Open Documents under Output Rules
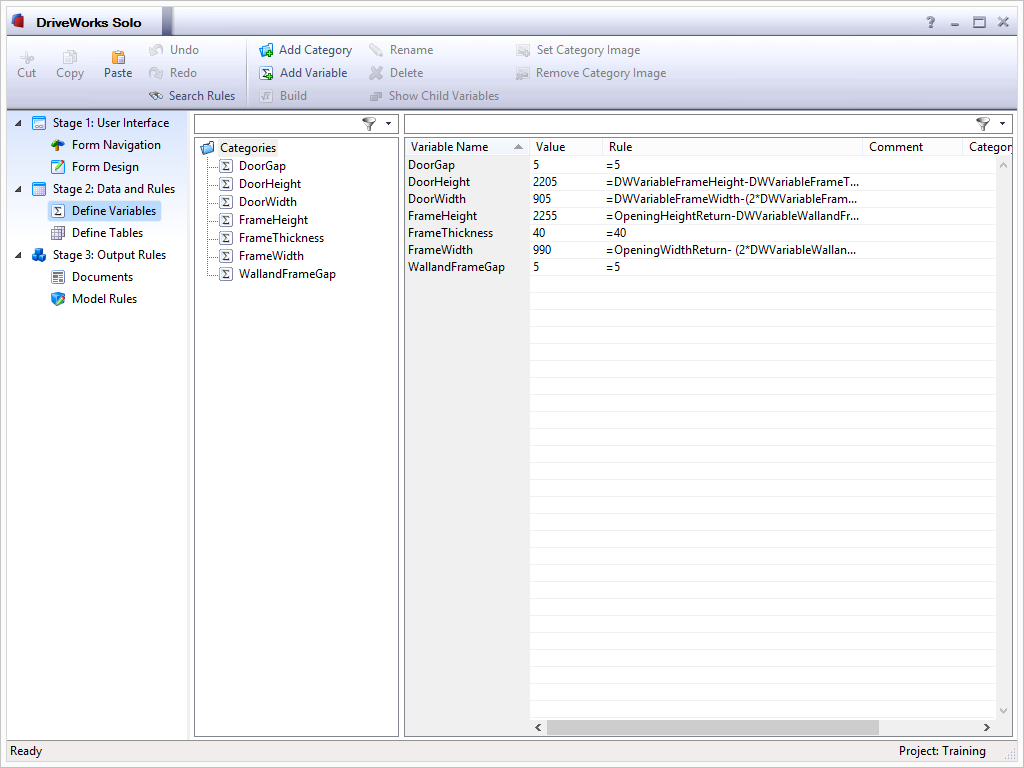The width and height of the screenshot is (1024, 768). [x=103, y=277]
